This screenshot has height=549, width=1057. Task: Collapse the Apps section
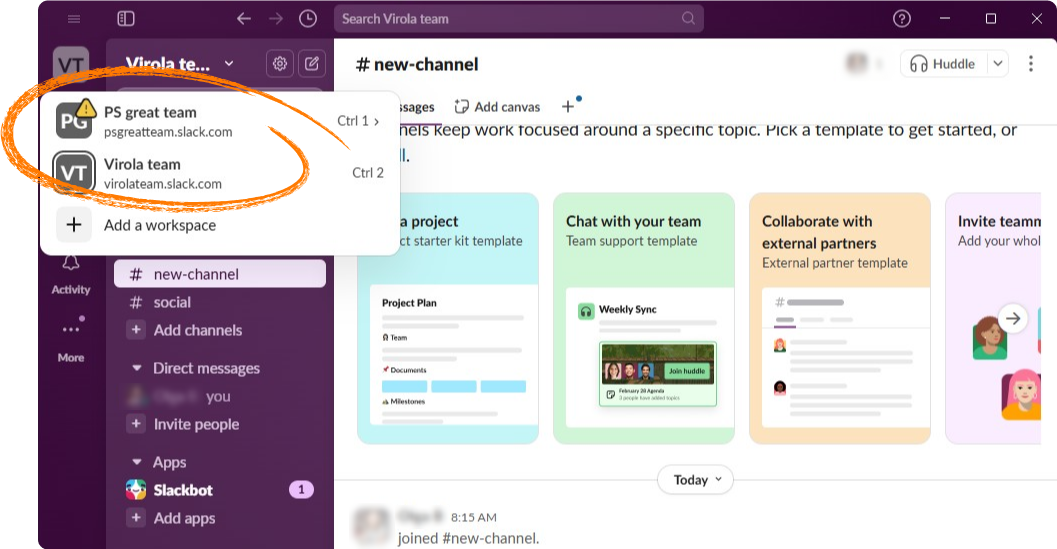coord(137,462)
